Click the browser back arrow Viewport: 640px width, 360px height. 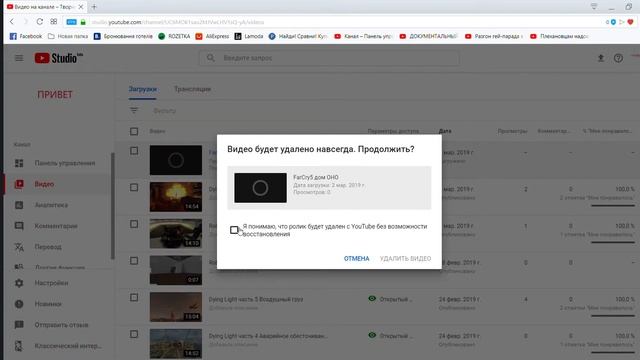[x=12, y=22]
